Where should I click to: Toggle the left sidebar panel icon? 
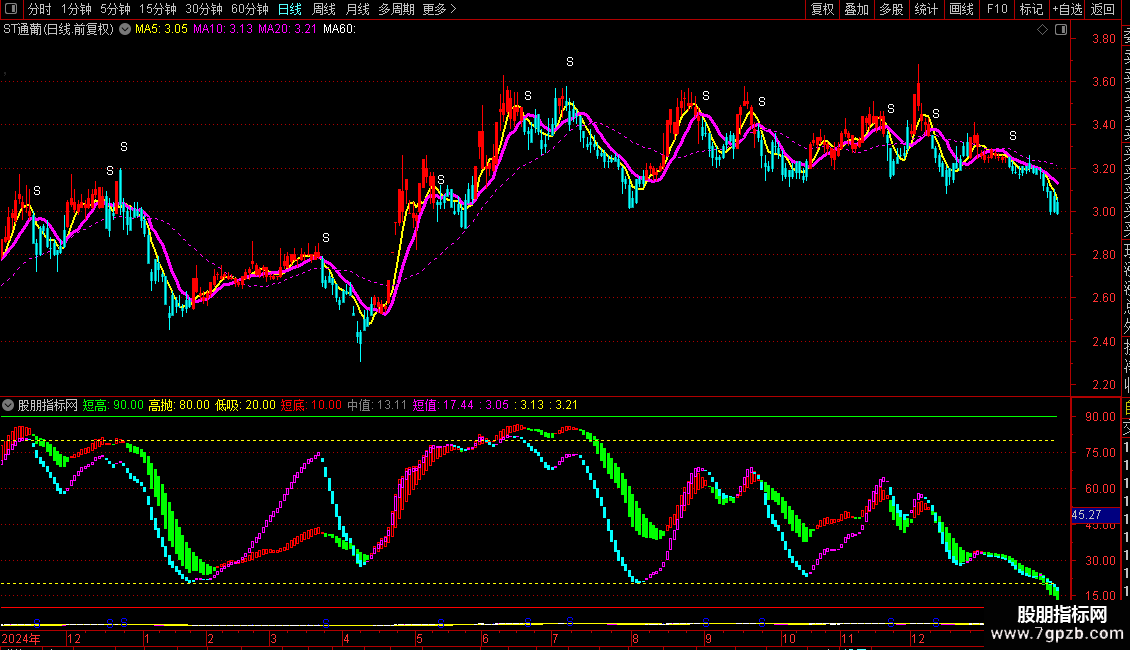click(x=10, y=9)
